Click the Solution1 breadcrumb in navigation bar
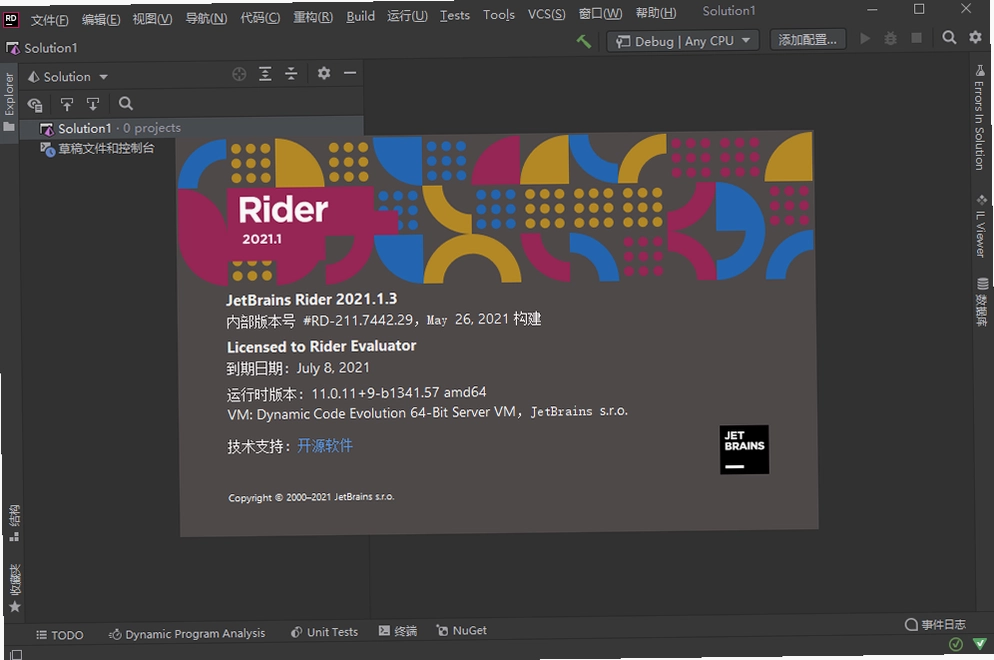Image resolution: width=994 pixels, height=660 pixels. click(x=42, y=48)
